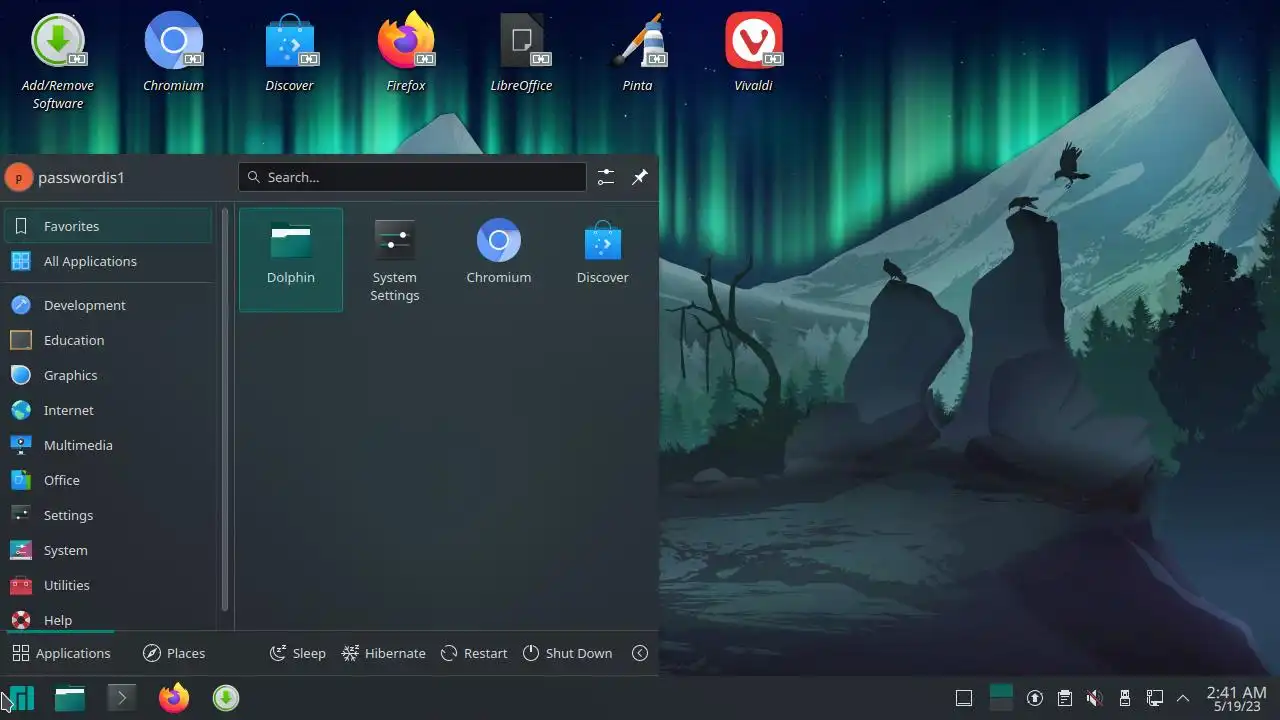Launch Firefox from the taskbar
The height and width of the screenshot is (720, 1280).
click(x=174, y=698)
